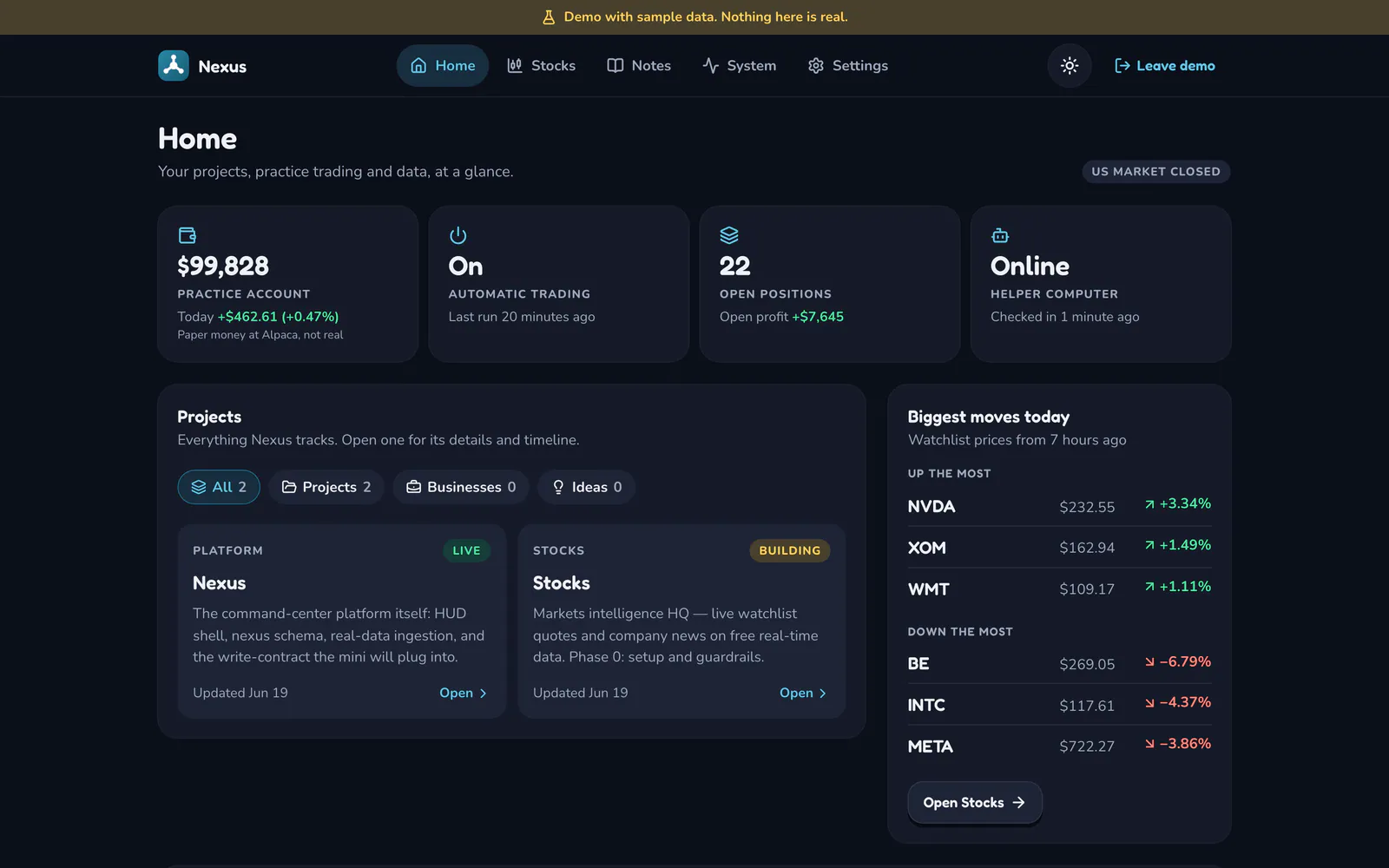This screenshot has height=868, width=1389.
Task: Click the Nexus logo icon
Action: click(174, 66)
